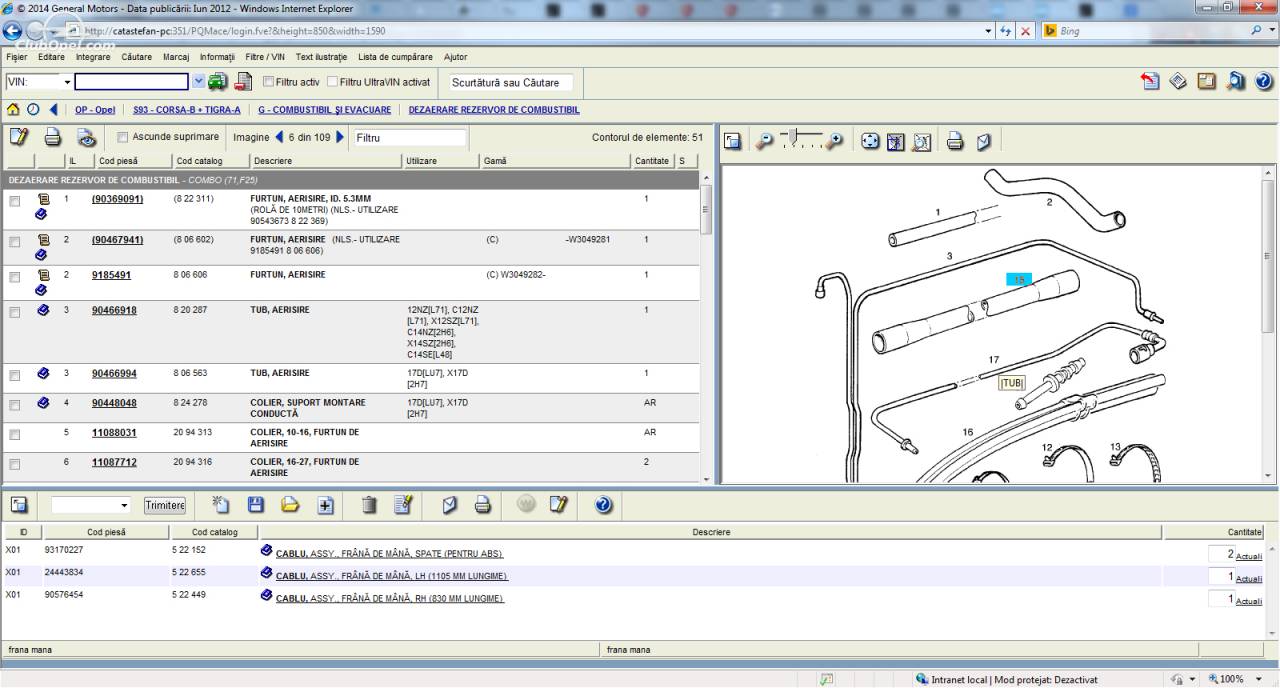Viewport: 1280px width, 688px height.
Task: Tick the checkbox for part 90369091
Action: tap(15, 201)
